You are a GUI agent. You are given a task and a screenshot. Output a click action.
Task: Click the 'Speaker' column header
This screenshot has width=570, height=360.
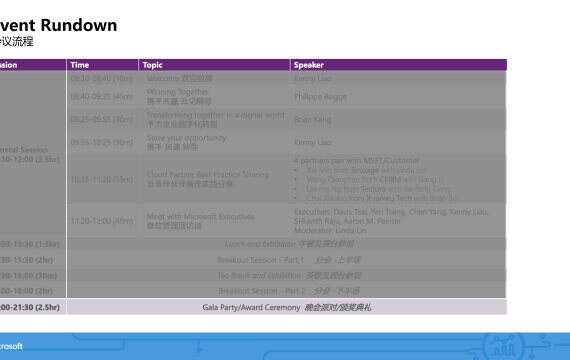(x=399, y=65)
